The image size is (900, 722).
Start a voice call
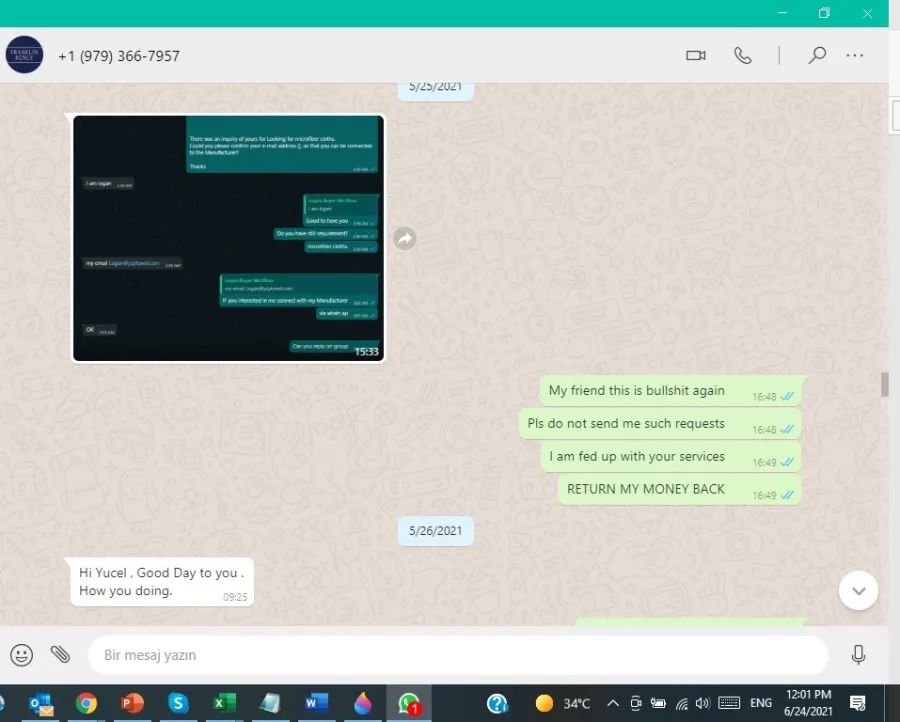(743, 56)
